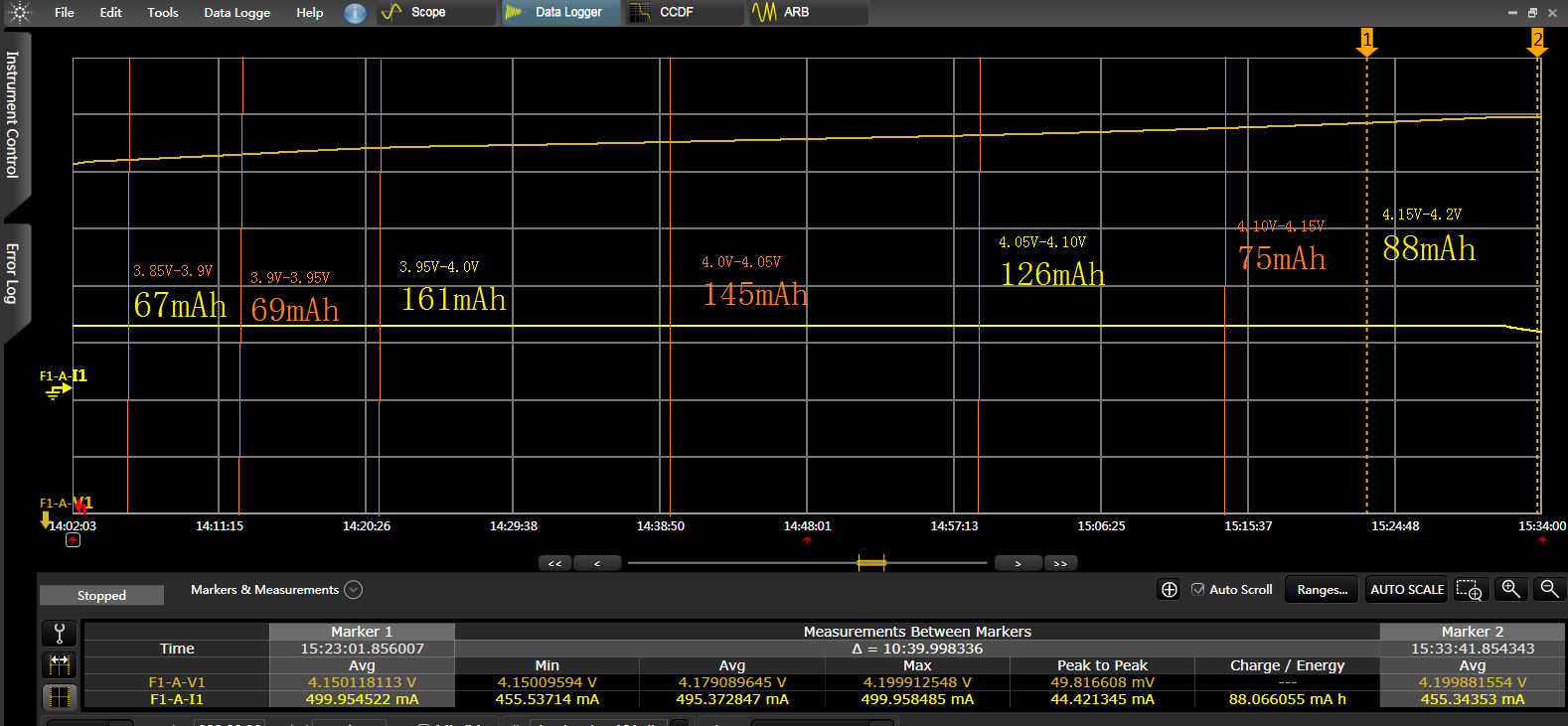Click the Peak to Peak column header
The height and width of the screenshot is (726, 1568).
1102,665
